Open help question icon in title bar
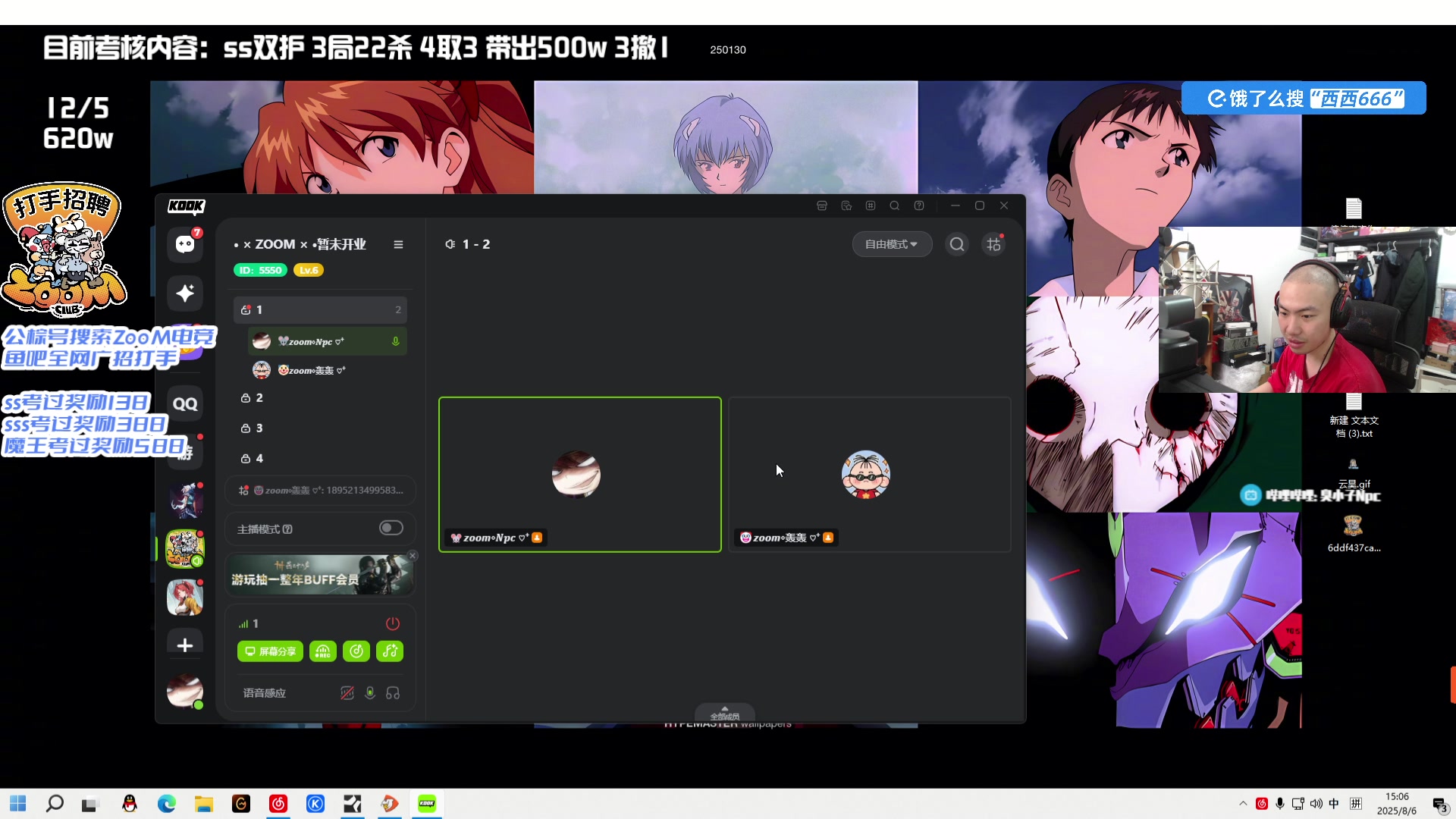Image resolution: width=1456 pixels, height=819 pixels. [x=919, y=206]
